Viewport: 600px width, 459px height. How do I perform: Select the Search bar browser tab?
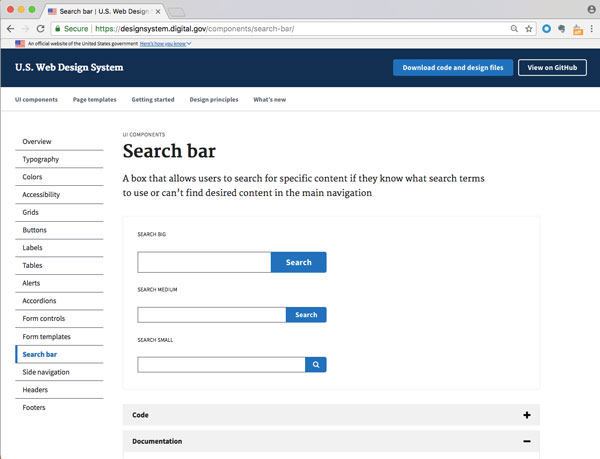[104, 11]
